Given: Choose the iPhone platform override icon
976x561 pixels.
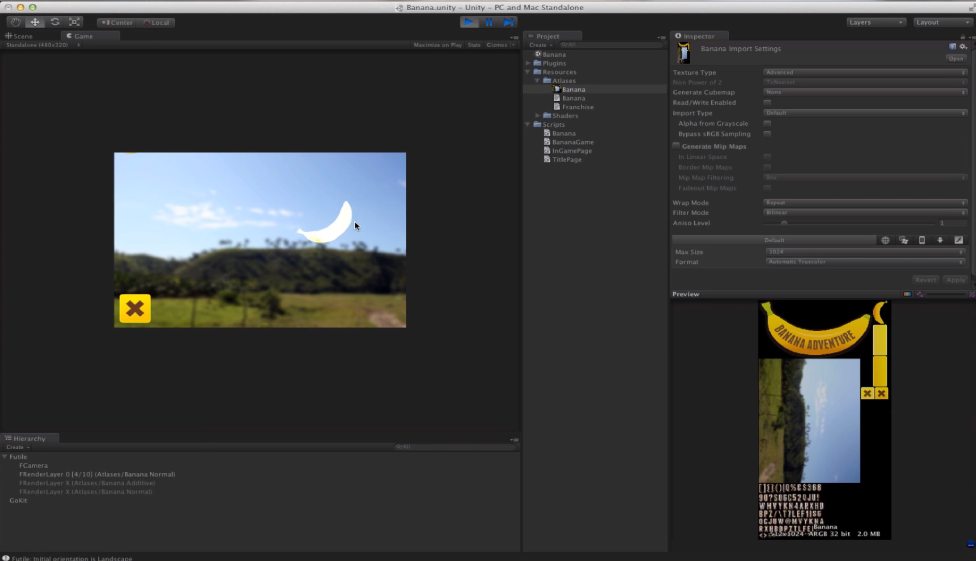Looking at the screenshot, I should pyautogui.click(x=922, y=240).
